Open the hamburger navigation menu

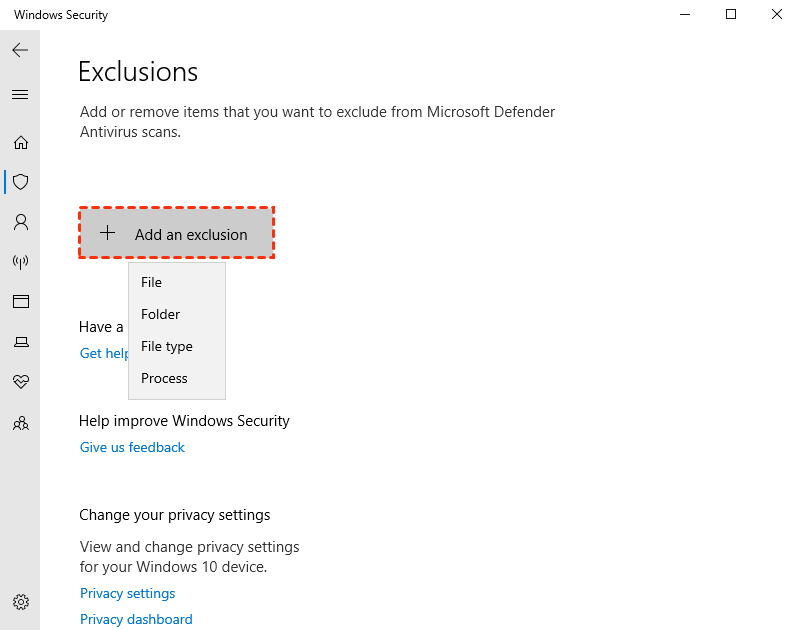coord(20,95)
